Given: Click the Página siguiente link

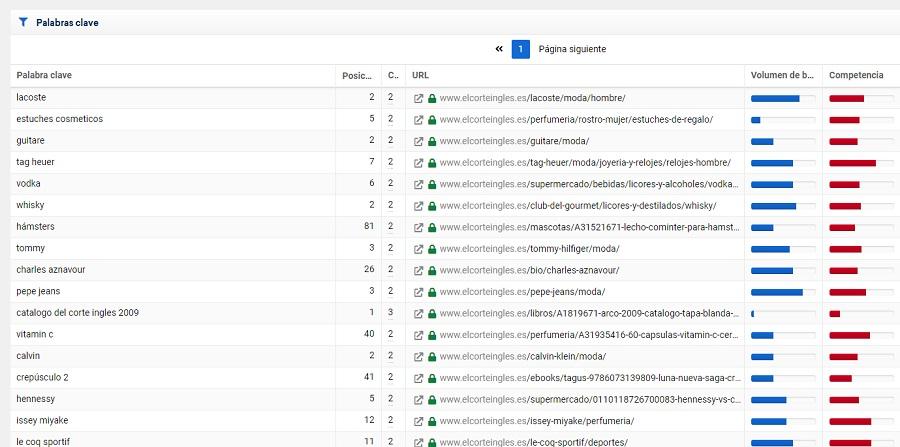Looking at the screenshot, I should (572, 49).
